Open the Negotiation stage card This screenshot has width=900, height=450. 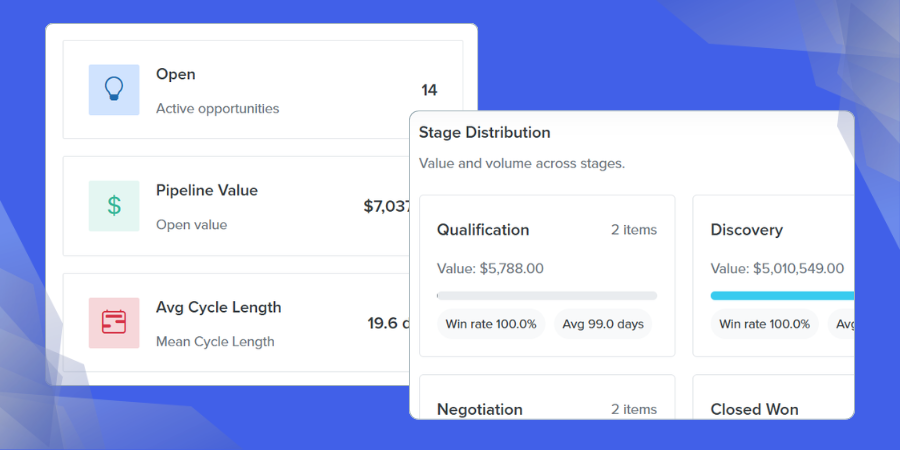point(547,397)
